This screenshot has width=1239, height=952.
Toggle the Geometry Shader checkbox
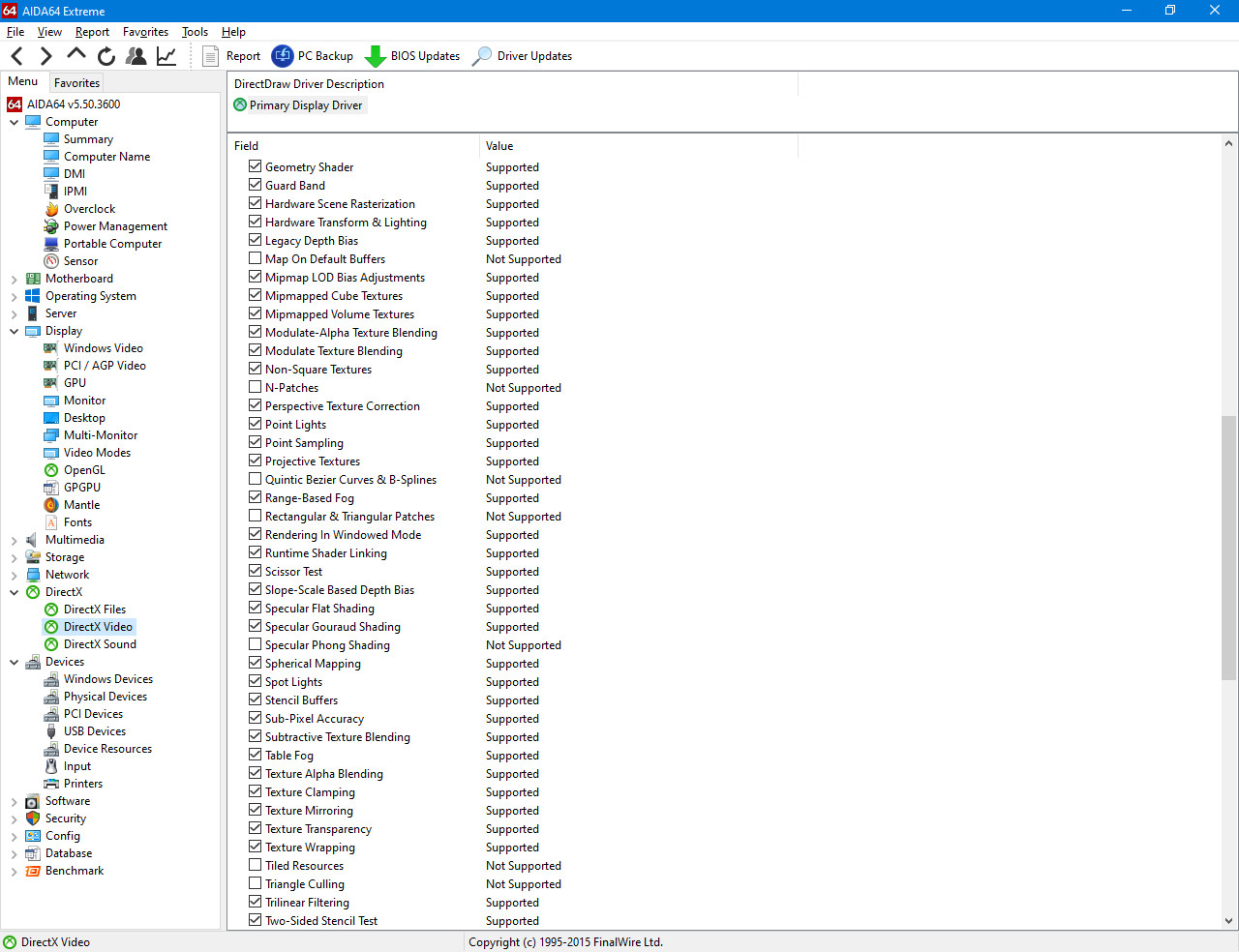click(256, 166)
